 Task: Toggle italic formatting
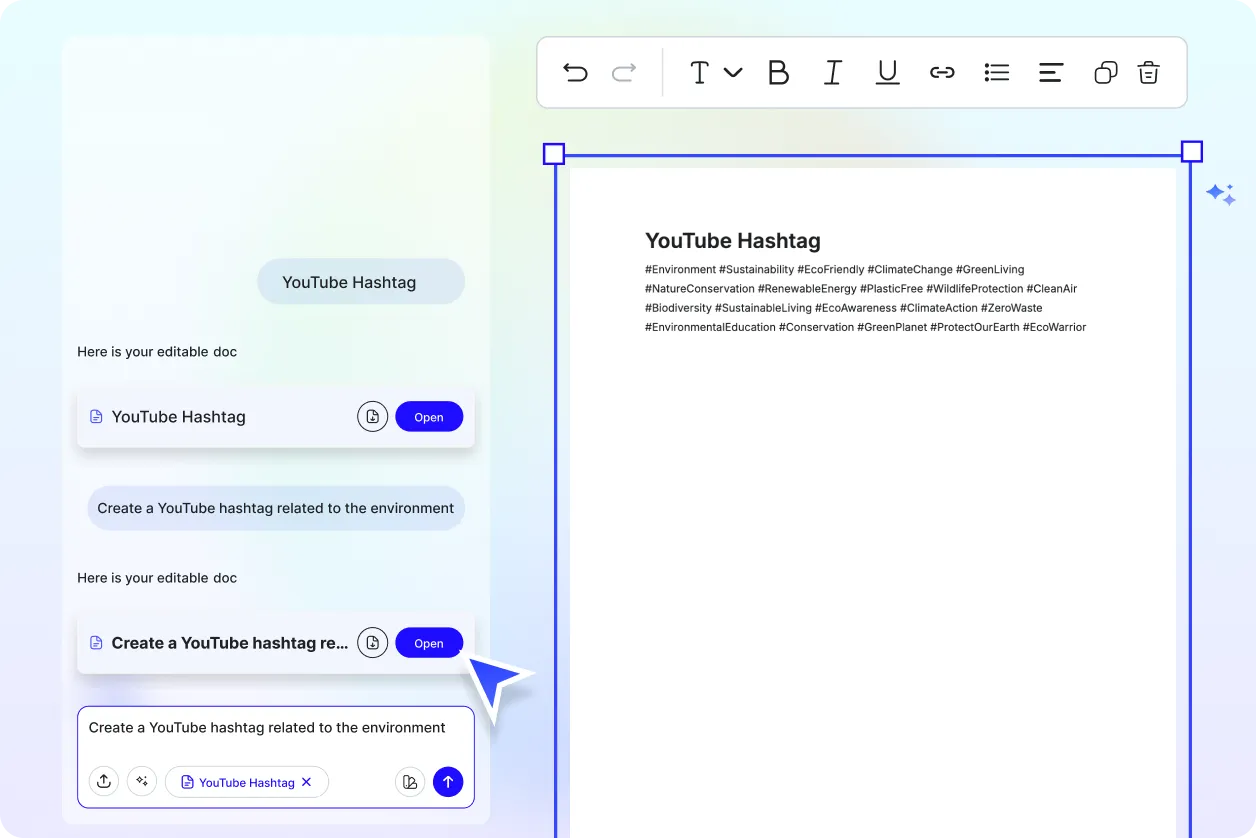832,72
